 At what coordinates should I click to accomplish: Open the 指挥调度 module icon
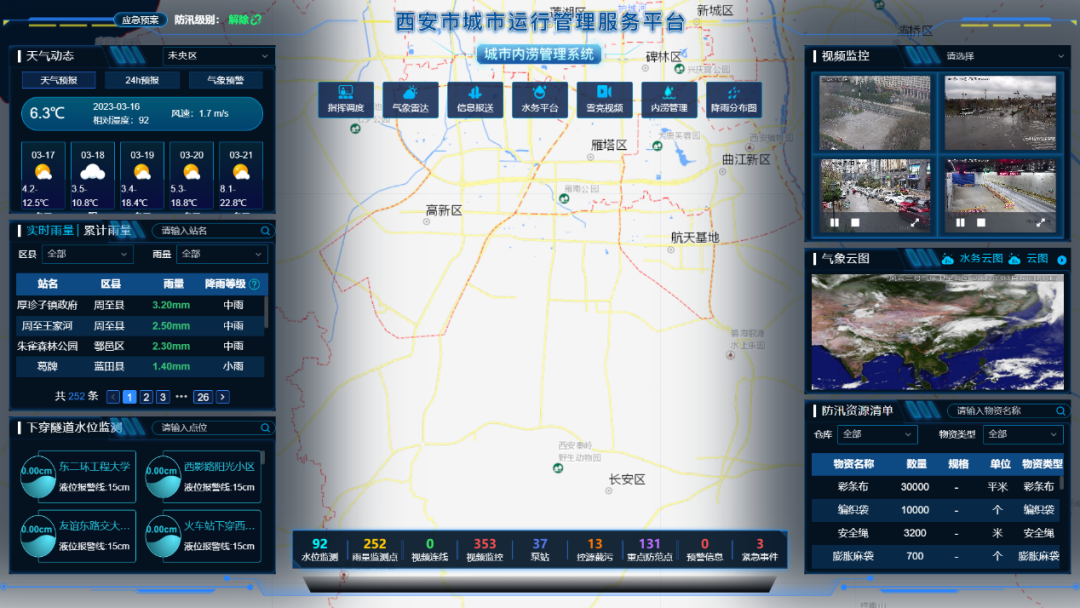tap(346, 99)
